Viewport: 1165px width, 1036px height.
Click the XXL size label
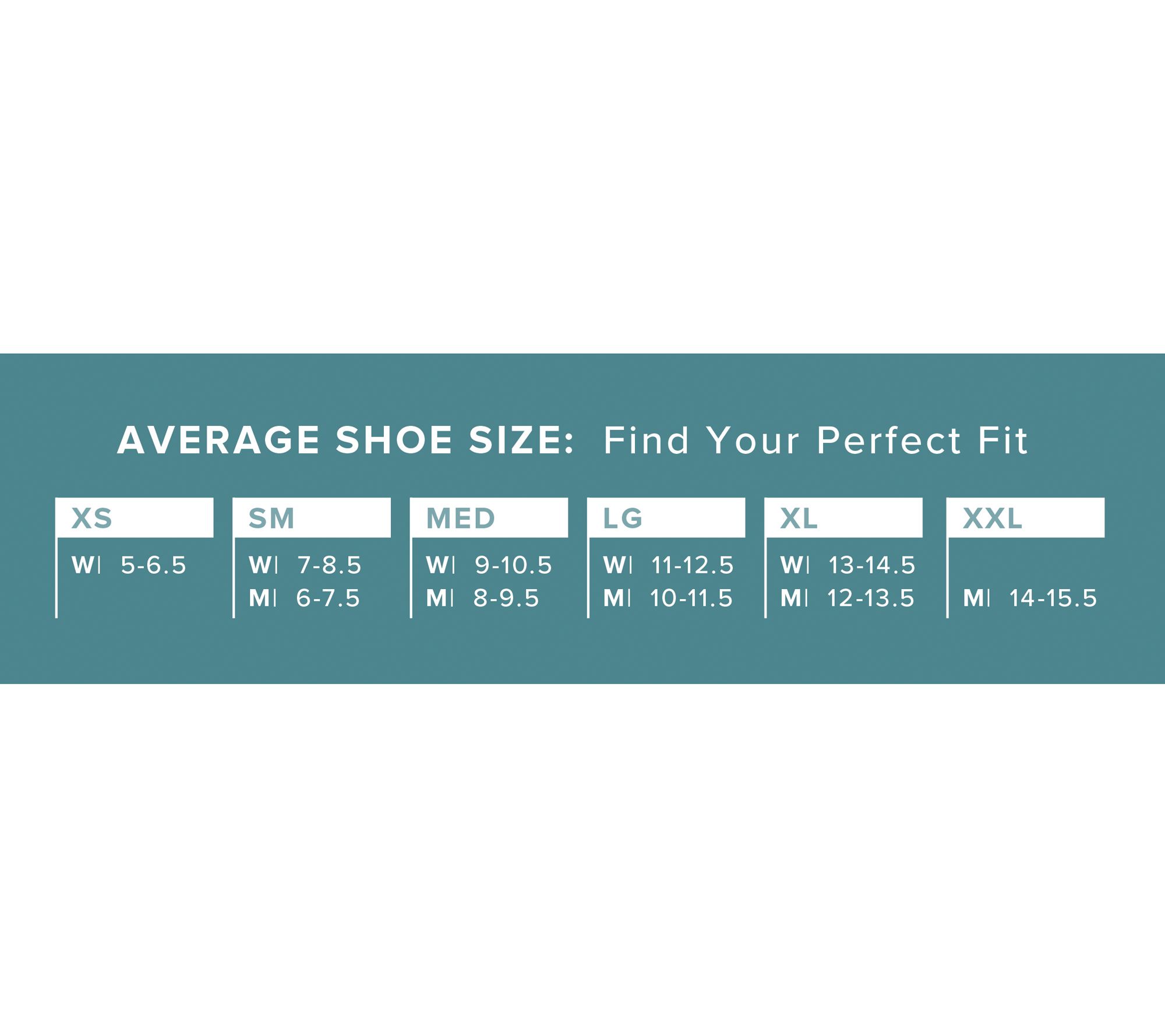pyautogui.click(x=992, y=518)
